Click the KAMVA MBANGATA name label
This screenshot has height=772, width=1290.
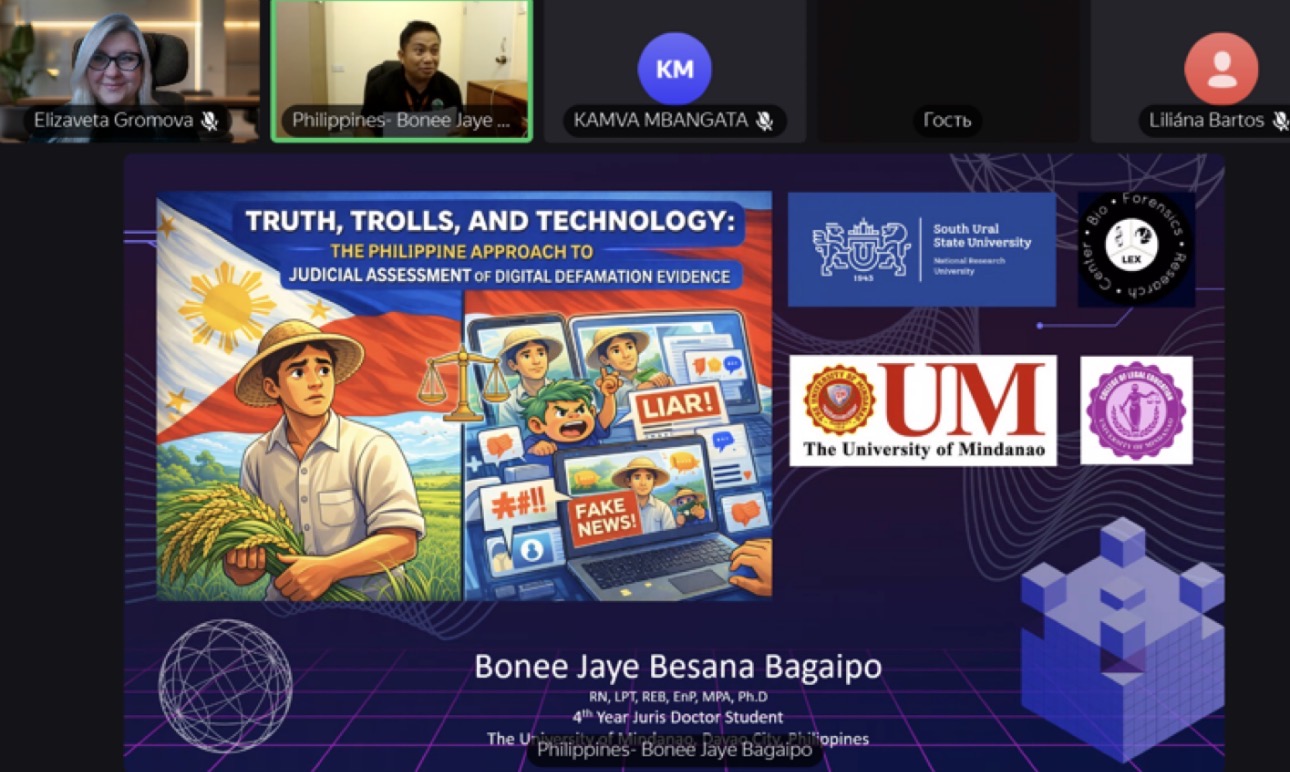[661, 121]
